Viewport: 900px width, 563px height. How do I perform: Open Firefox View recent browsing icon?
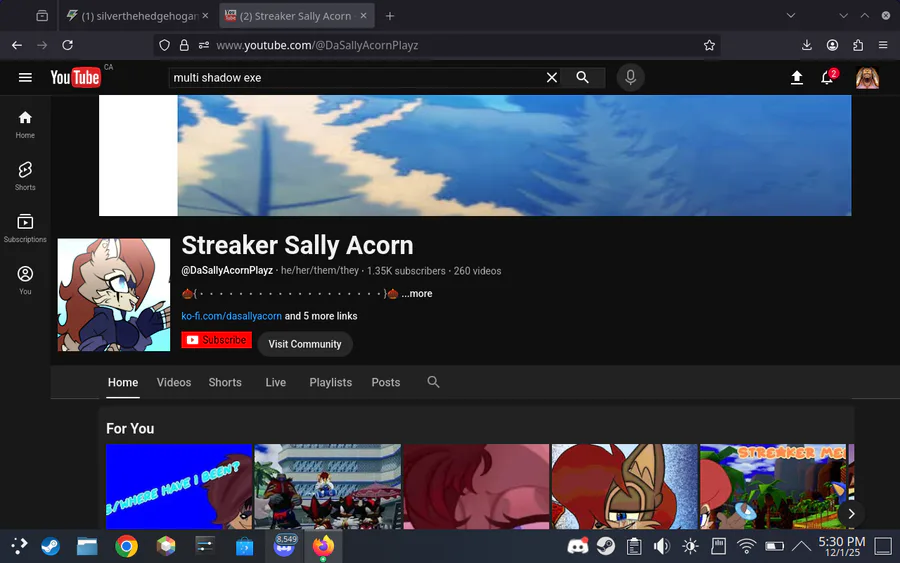point(42,16)
